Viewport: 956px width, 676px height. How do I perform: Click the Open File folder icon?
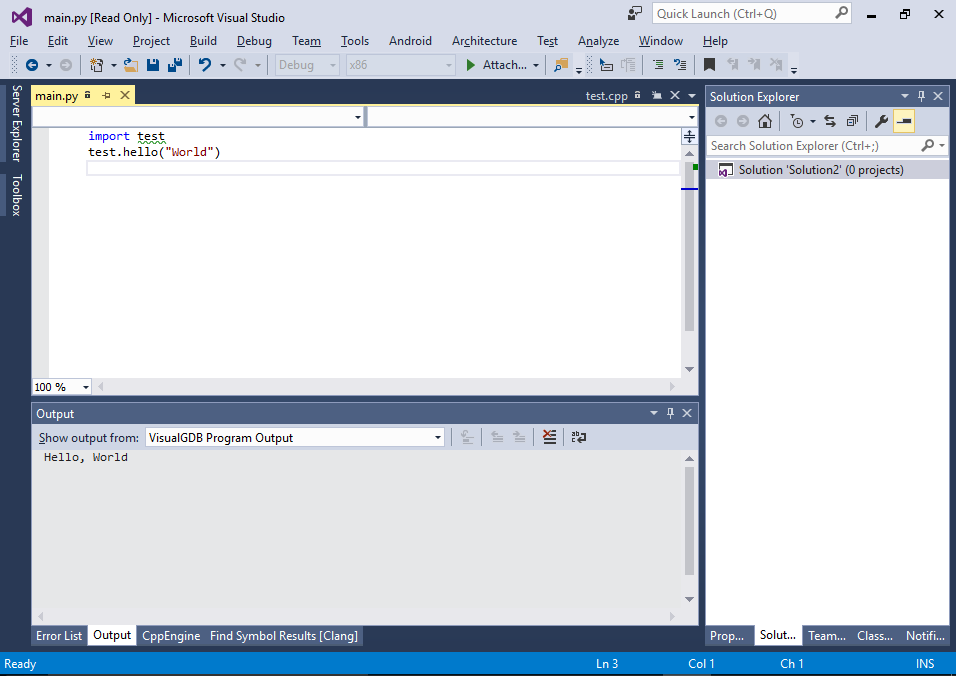tap(130, 65)
